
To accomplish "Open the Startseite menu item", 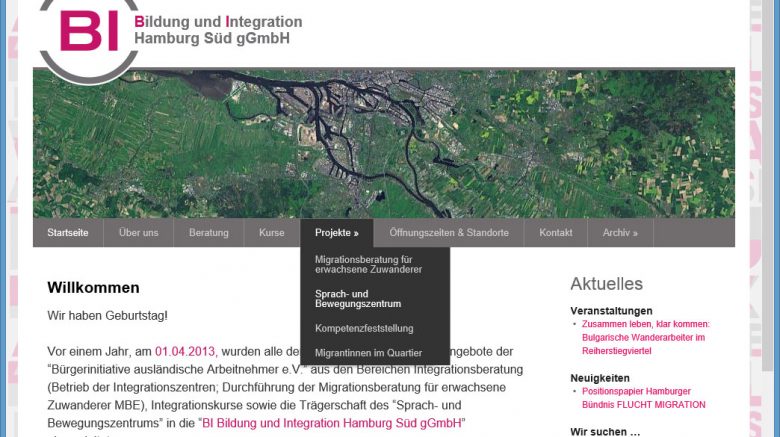I will [x=68, y=232].
